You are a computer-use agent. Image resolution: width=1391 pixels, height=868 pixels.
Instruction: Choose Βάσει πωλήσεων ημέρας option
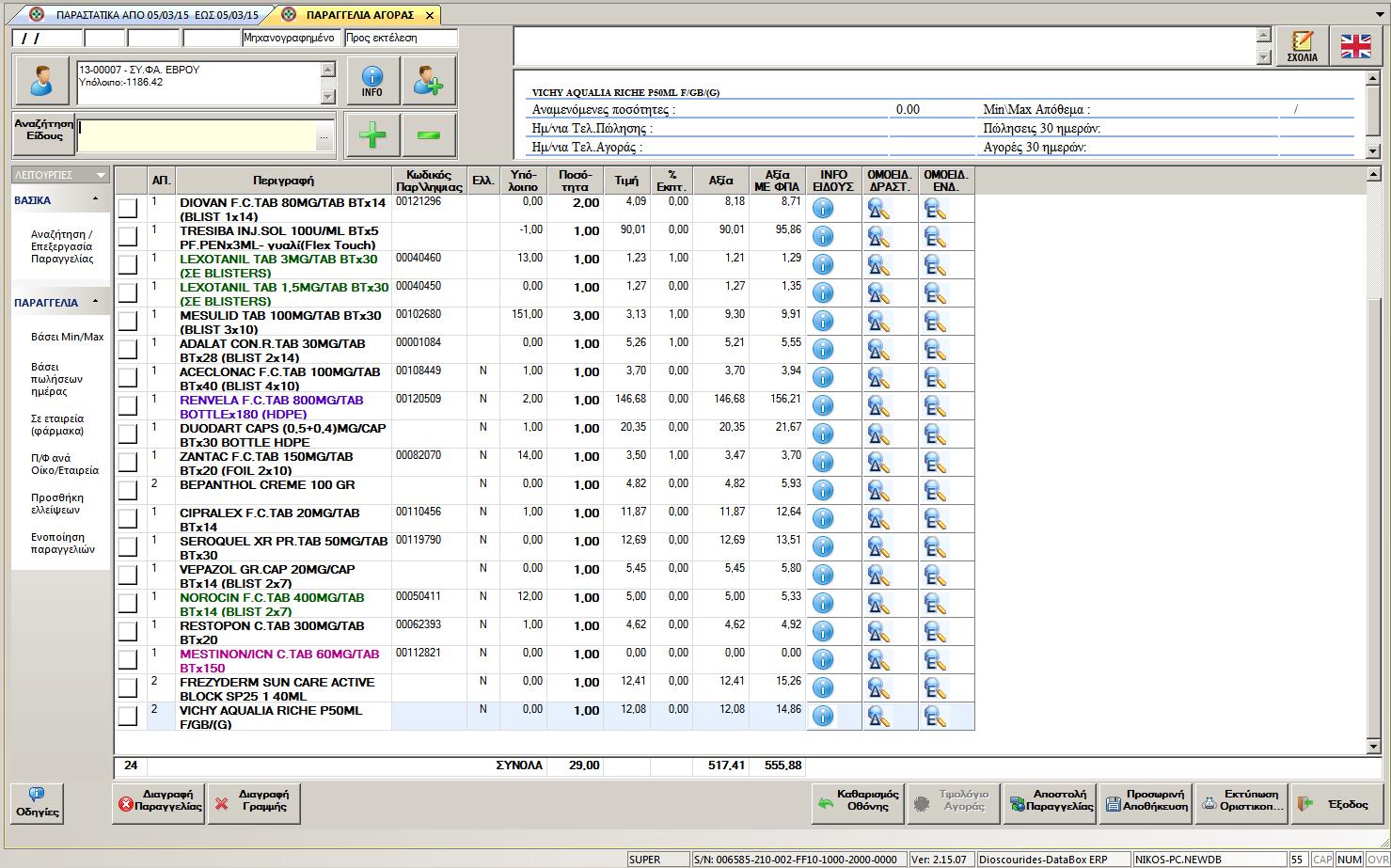[56, 379]
